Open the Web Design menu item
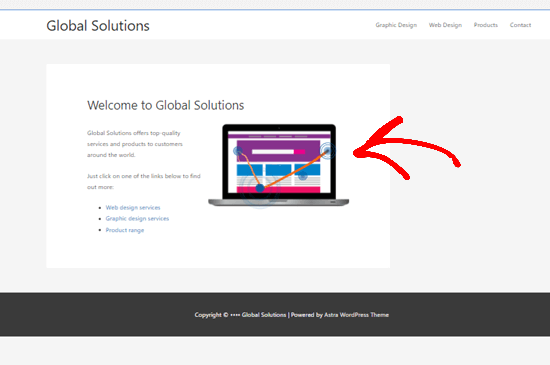Image resolution: width=550 pixels, height=365 pixels. pos(445,25)
